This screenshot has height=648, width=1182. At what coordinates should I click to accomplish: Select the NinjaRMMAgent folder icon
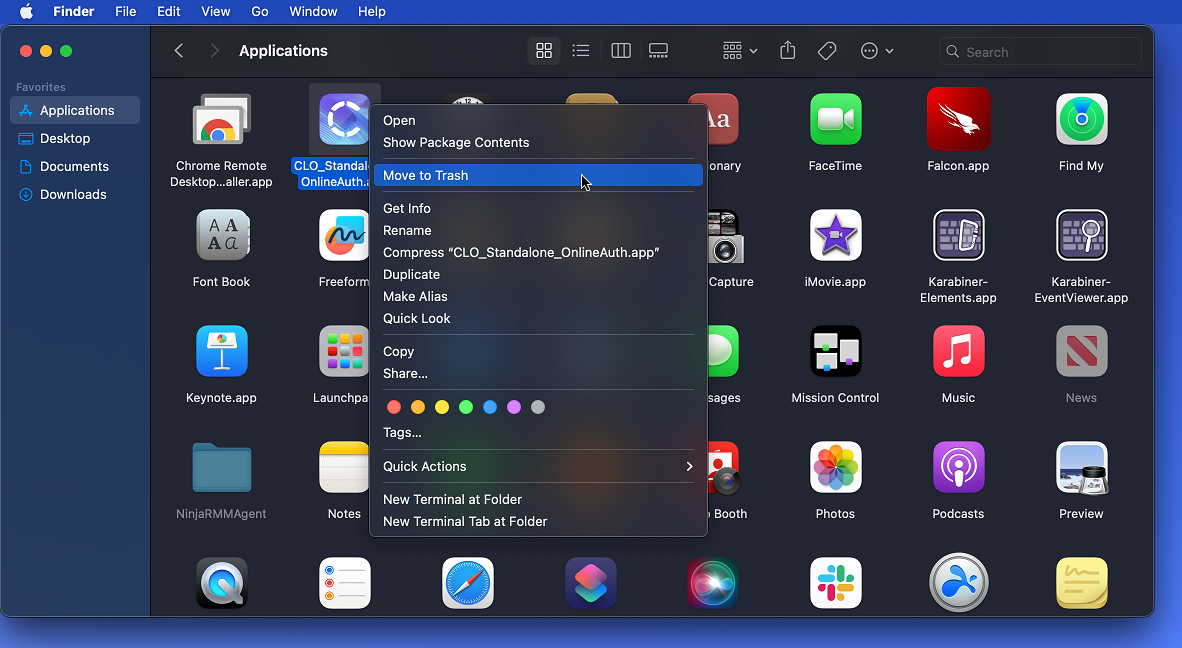click(x=222, y=467)
